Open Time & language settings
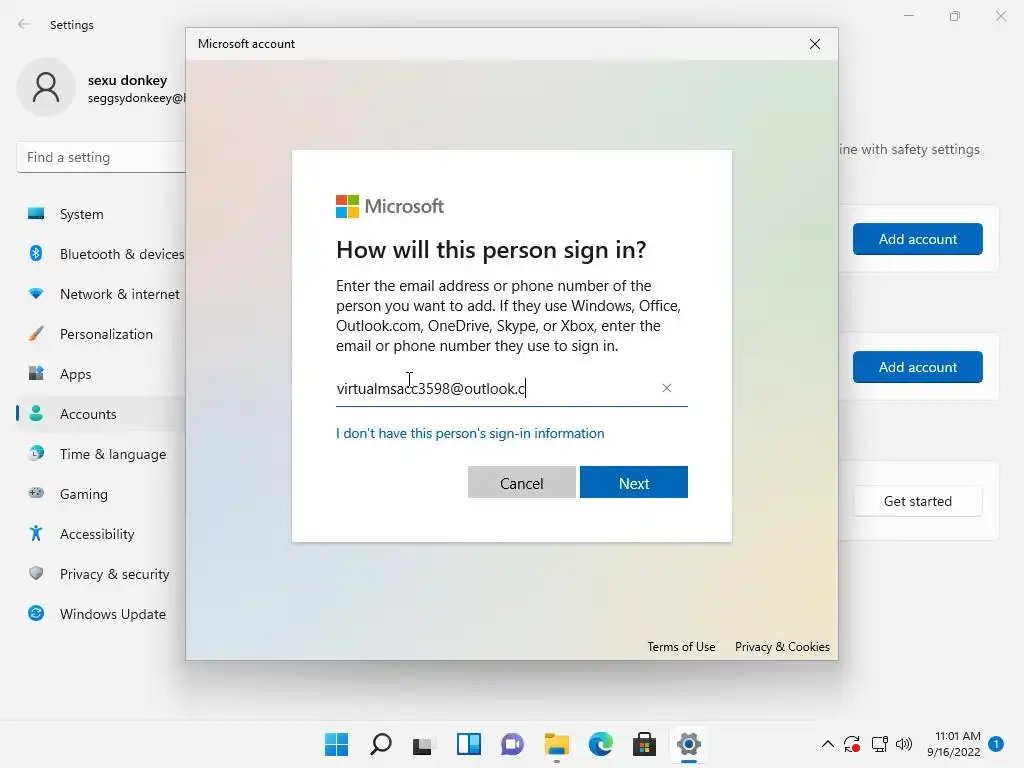The width and height of the screenshot is (1024, 768). 101,454
